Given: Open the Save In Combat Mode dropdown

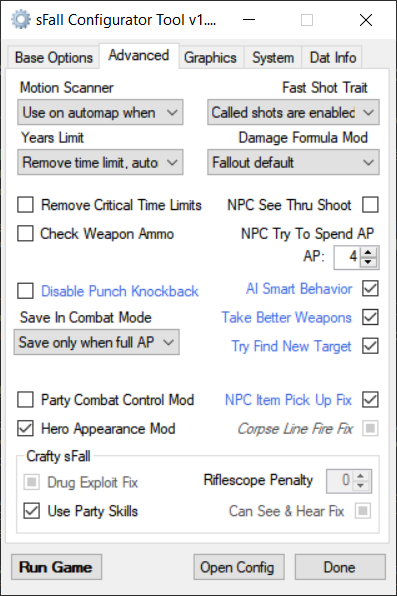Looking at the screenshot, I should pos(97,342).
